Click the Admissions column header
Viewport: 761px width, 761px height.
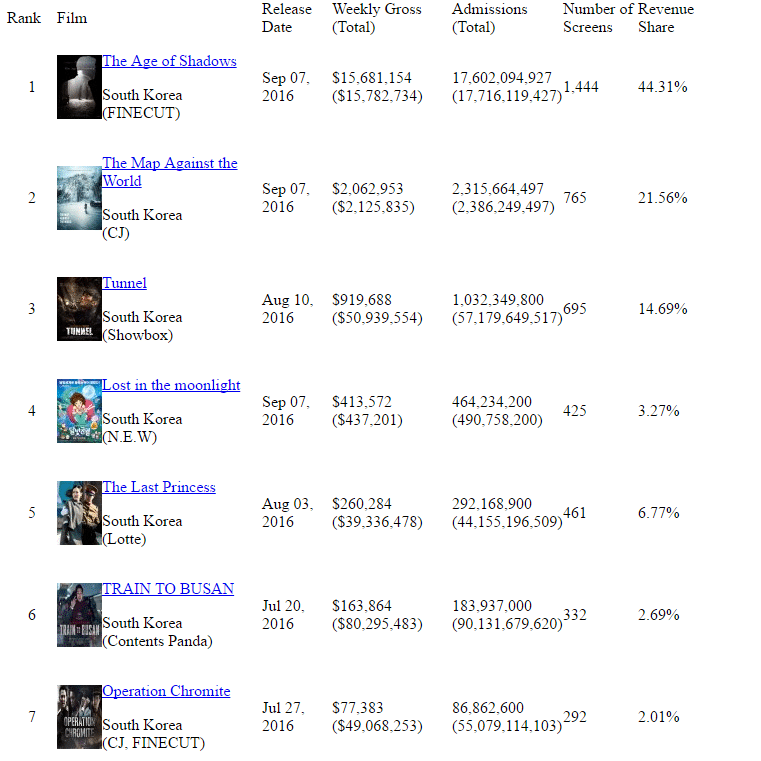489,18
